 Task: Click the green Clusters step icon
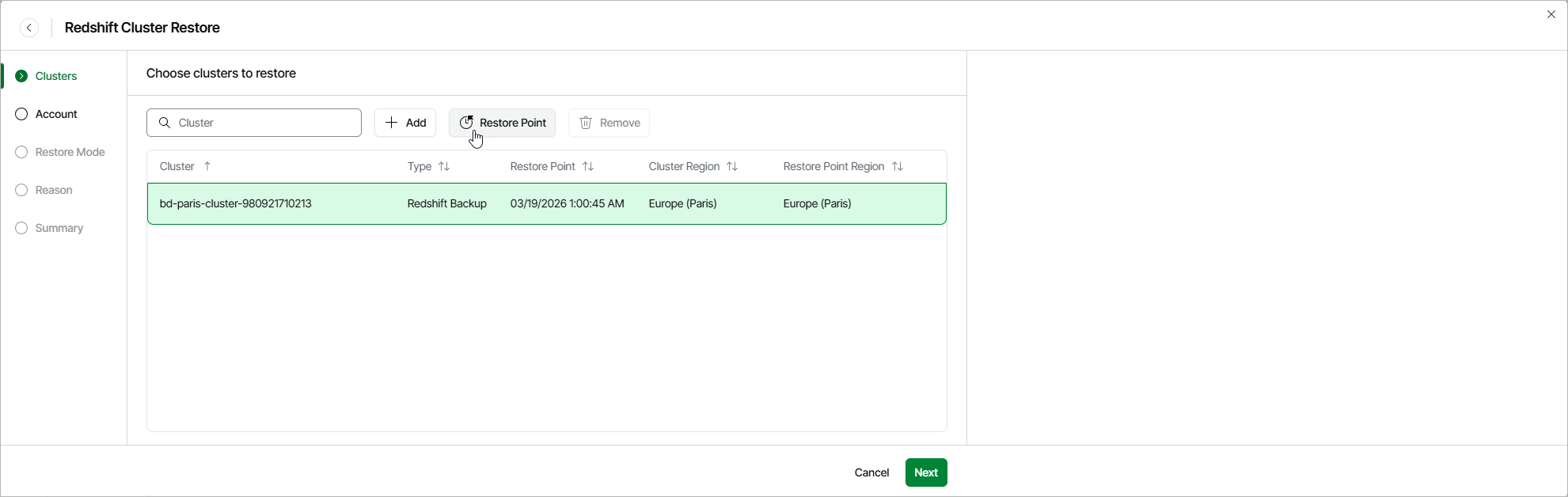pos(21,76)
